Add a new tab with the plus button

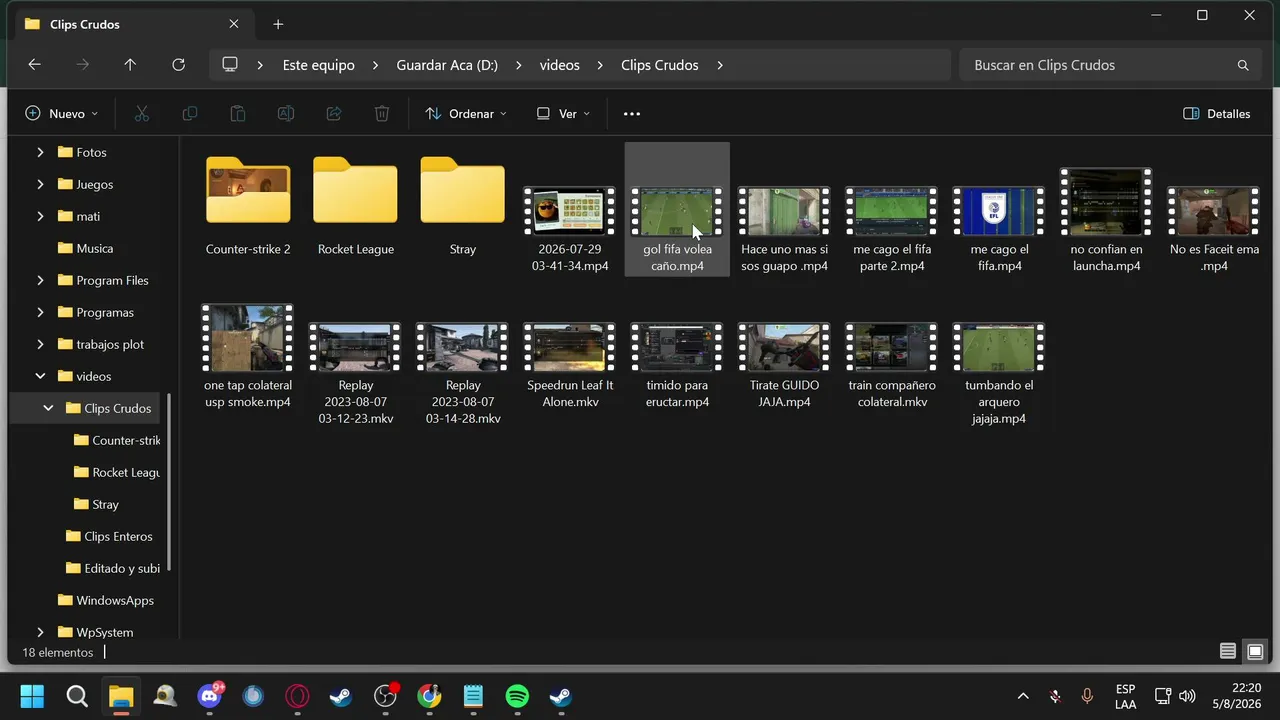[x=278, y=24]
